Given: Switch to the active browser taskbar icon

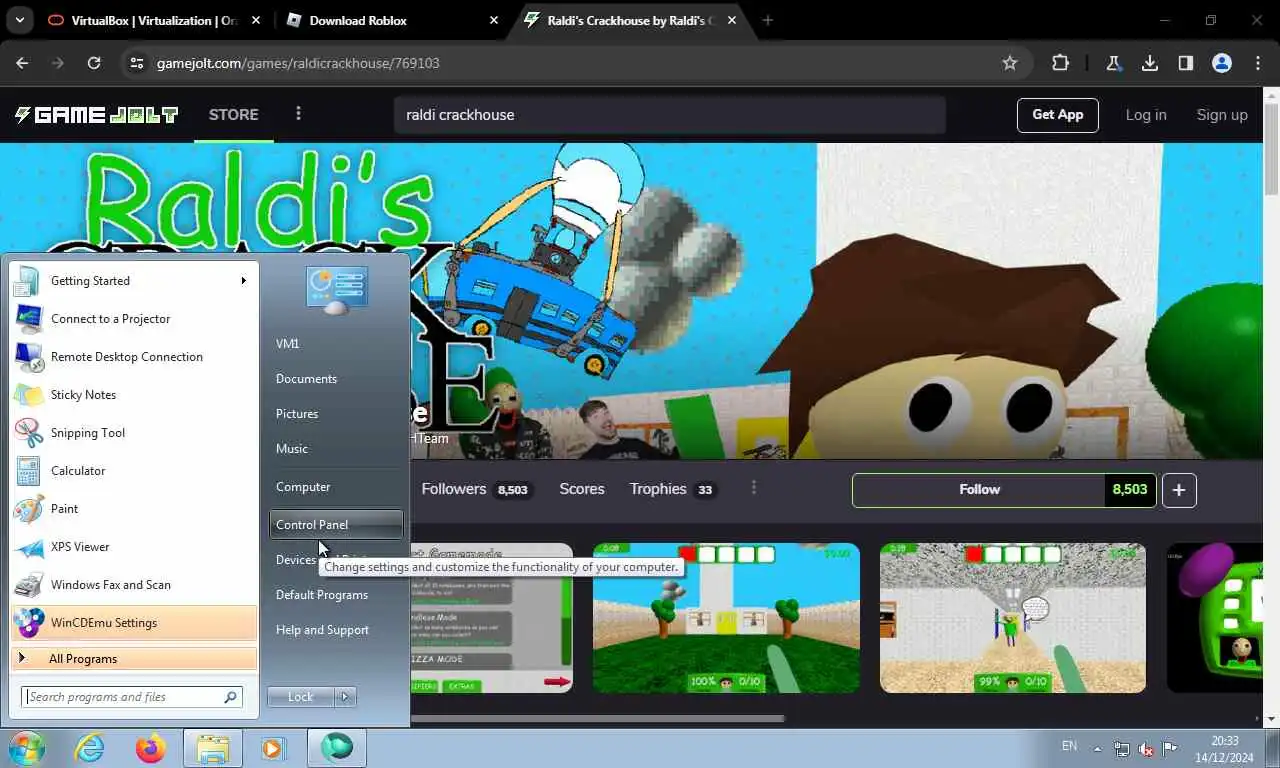Looking at the screenshot, I should (x=337, y=747).
